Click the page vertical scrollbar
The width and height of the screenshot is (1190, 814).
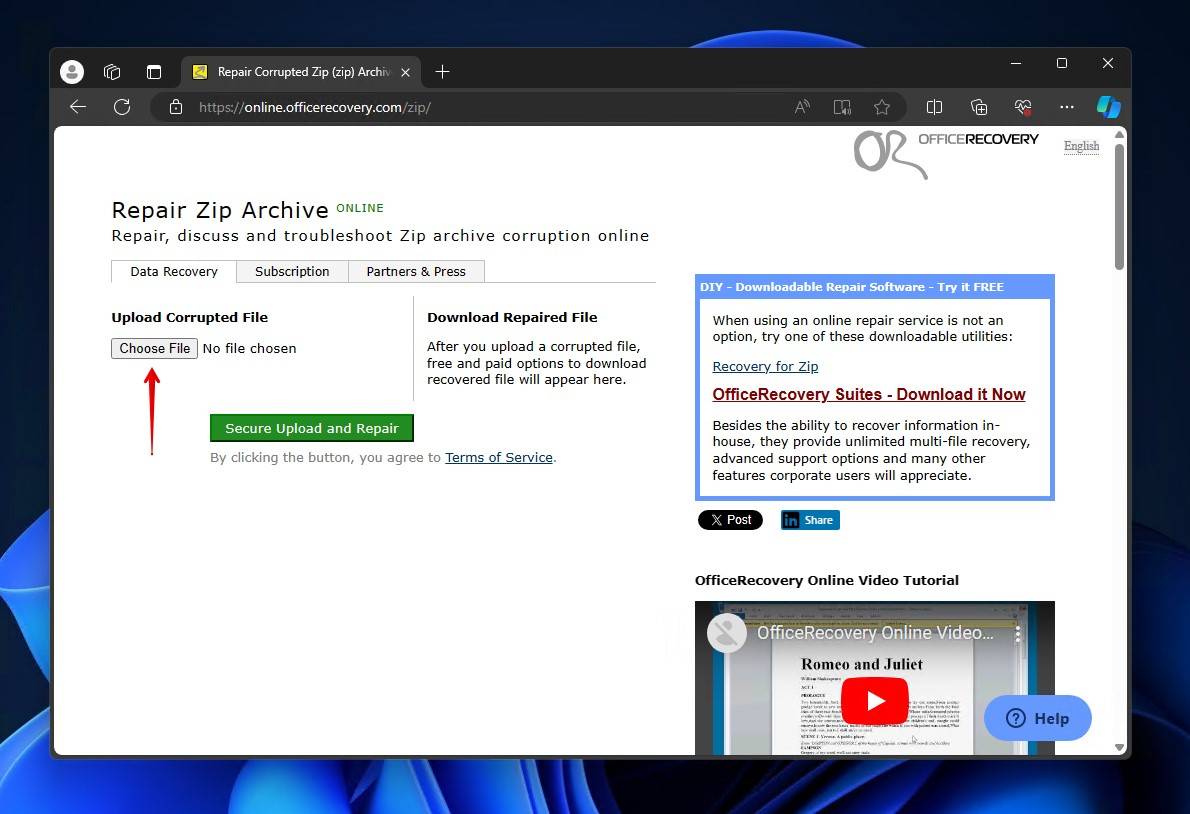[x=1119, y=205]
